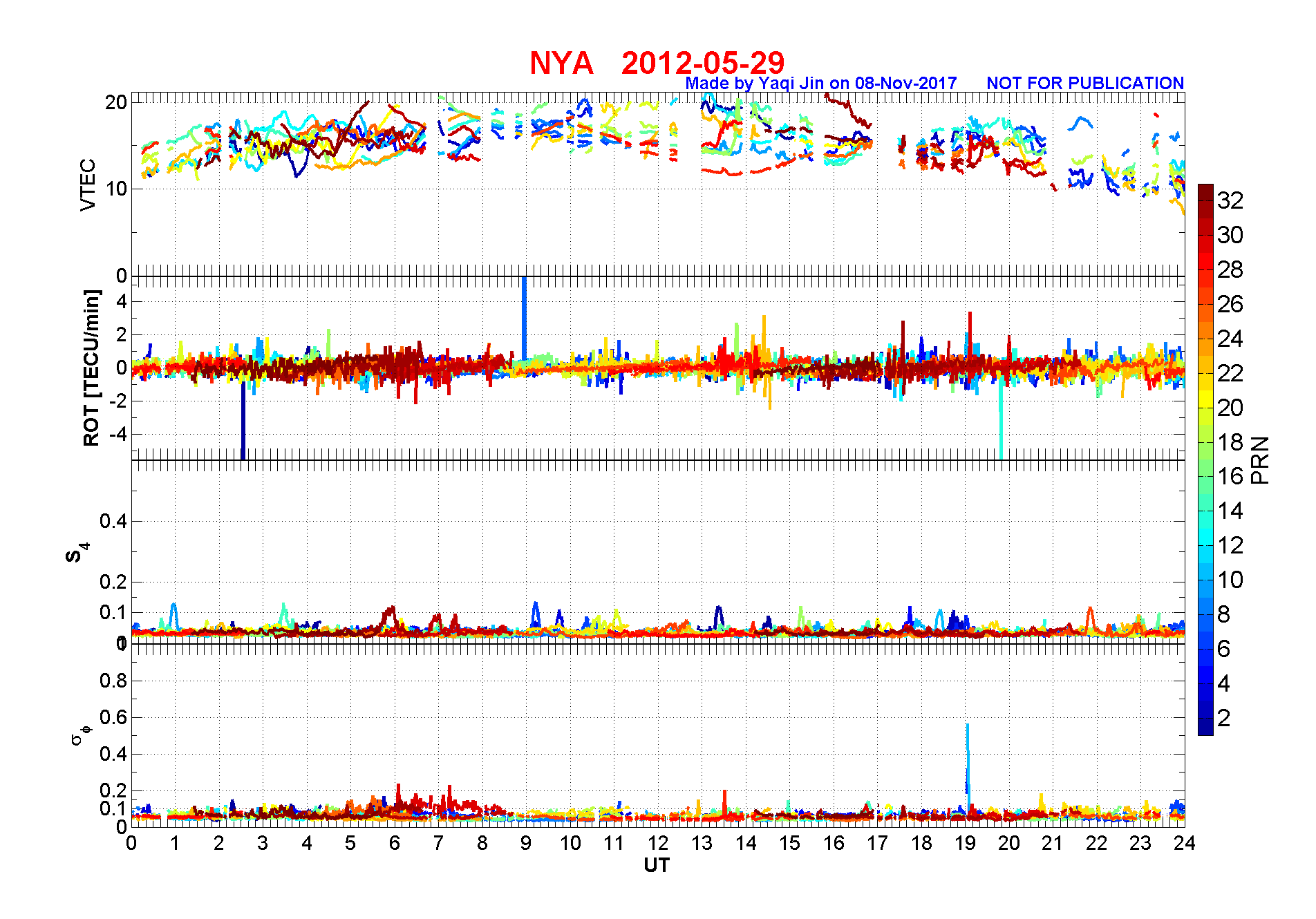Click the '19' tick on the UT axis
Viewport: 1316px width, 919px height.
[x=965, y=843]
